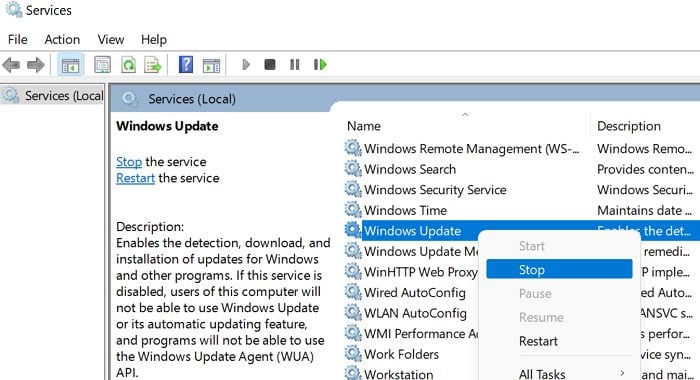This screenshot has width=700, height=380.
Task: Toggle the Show/Hide Action Pane icon
Action: coord(212,65)
